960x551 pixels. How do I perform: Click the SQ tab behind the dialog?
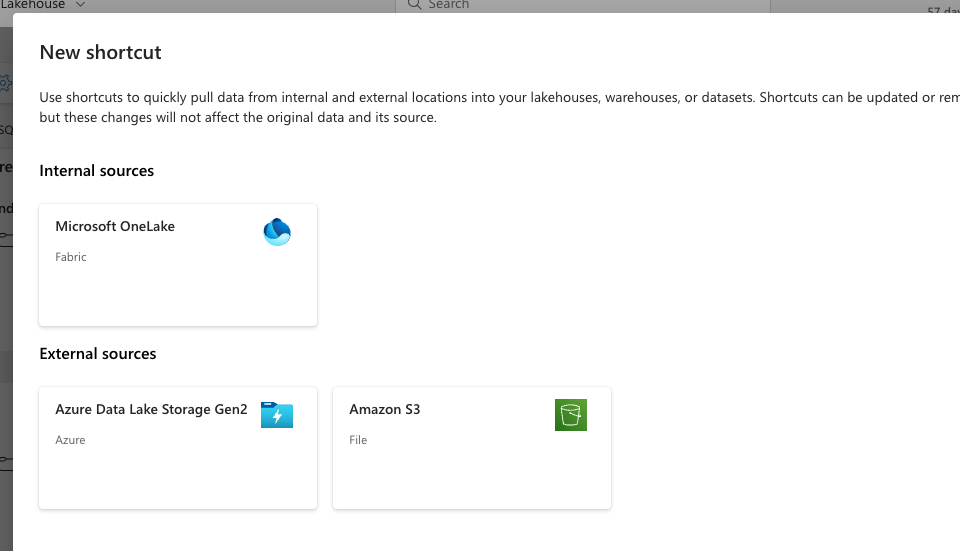click(x=6, y=130)
